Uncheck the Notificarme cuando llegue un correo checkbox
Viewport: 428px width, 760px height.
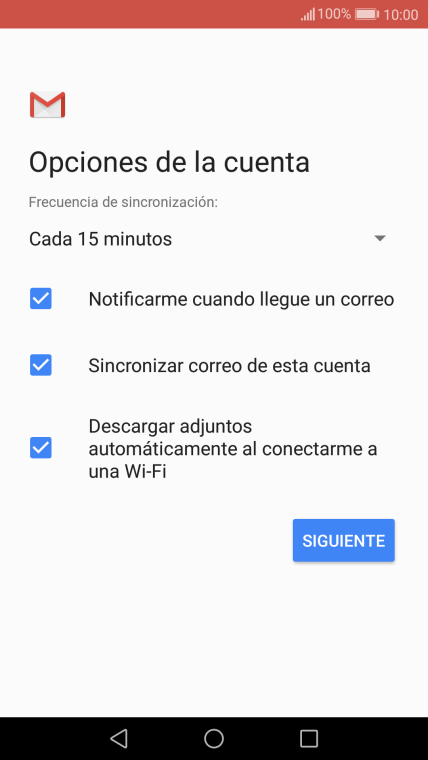tap(41, 299)
